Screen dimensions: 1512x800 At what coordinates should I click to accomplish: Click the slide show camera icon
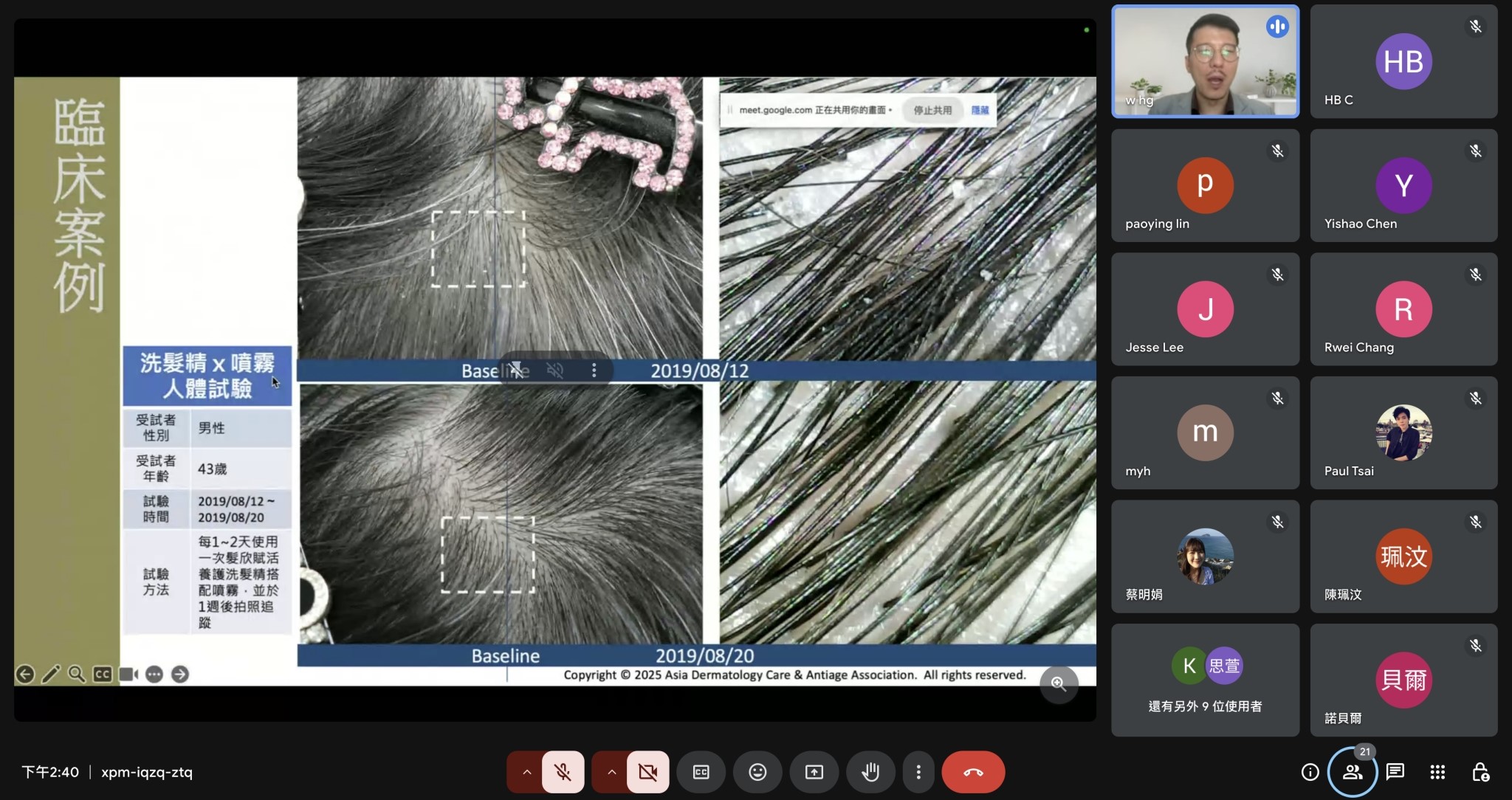pyautogui.click(x=128, y=674)
